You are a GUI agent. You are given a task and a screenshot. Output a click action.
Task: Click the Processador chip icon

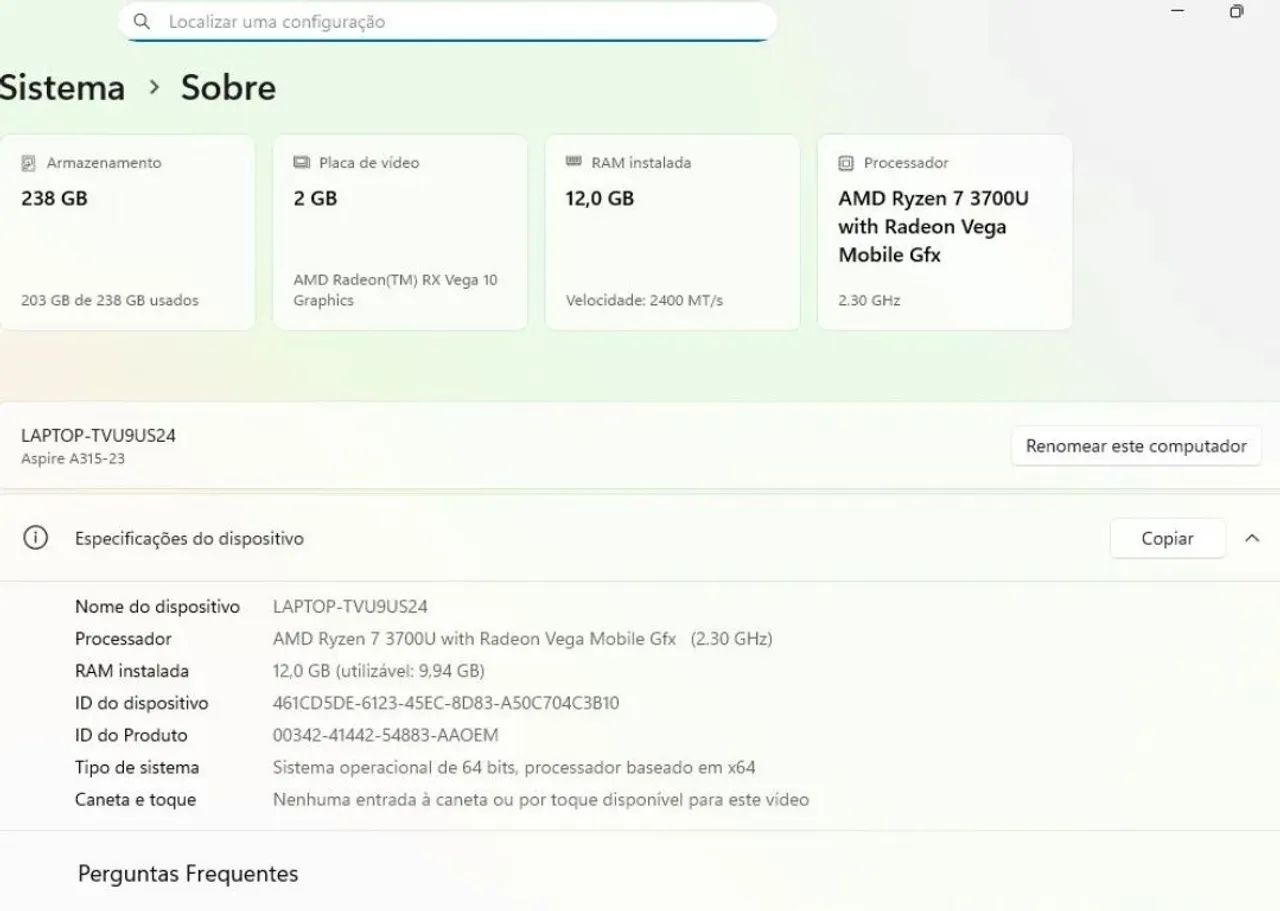coord(846,163)
